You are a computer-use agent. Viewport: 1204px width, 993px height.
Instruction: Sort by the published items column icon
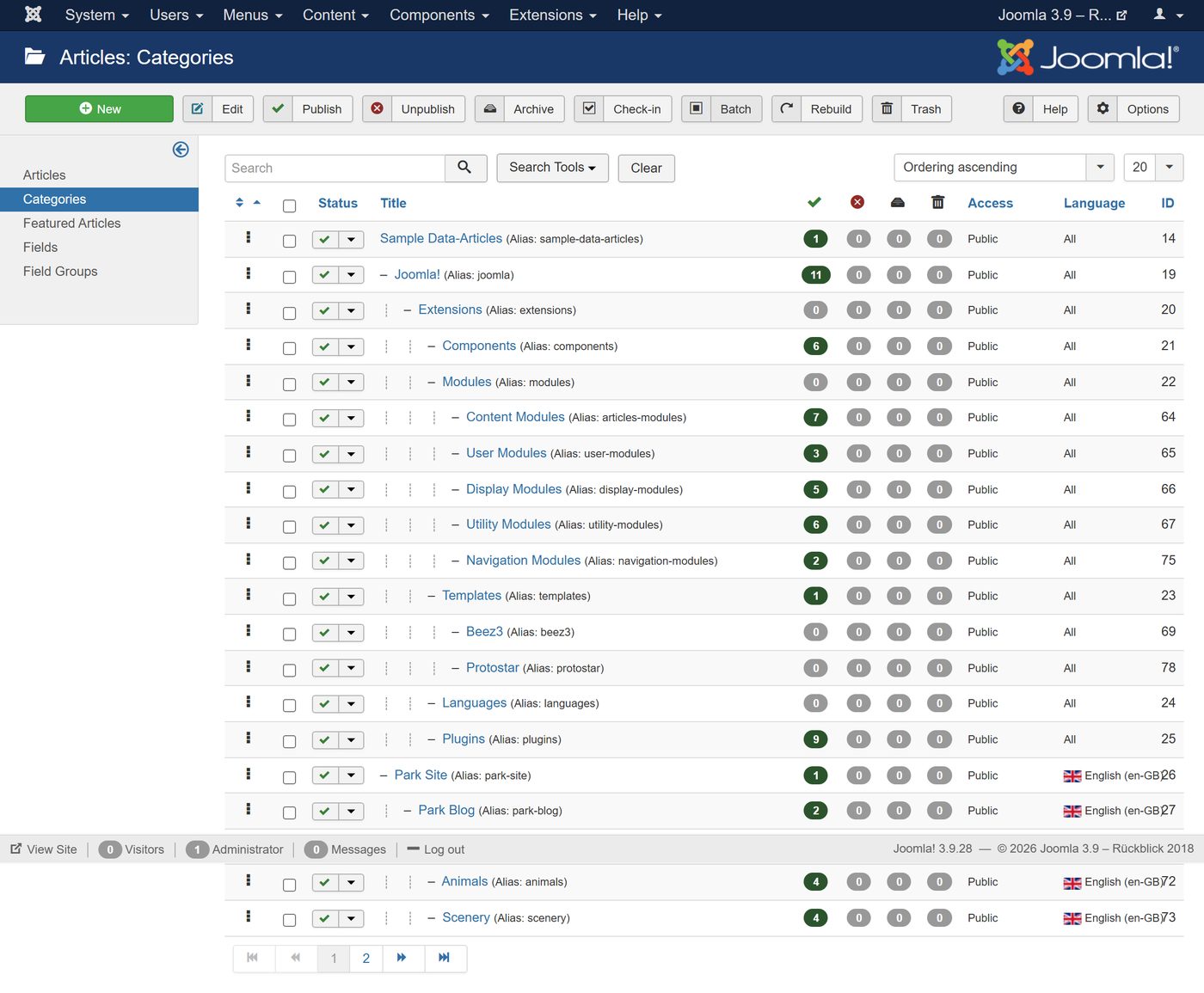[x=814, y=202]
